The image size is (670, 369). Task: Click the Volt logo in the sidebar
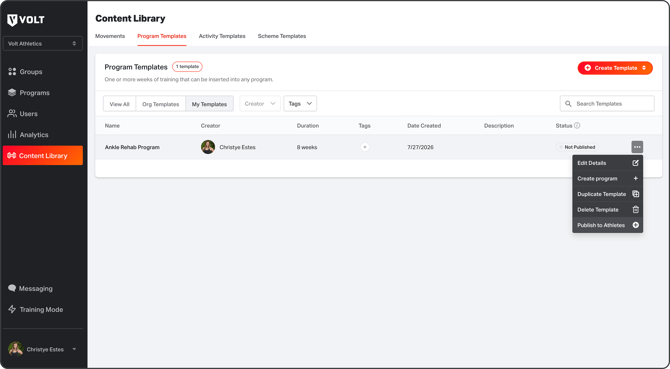(26, 20)
